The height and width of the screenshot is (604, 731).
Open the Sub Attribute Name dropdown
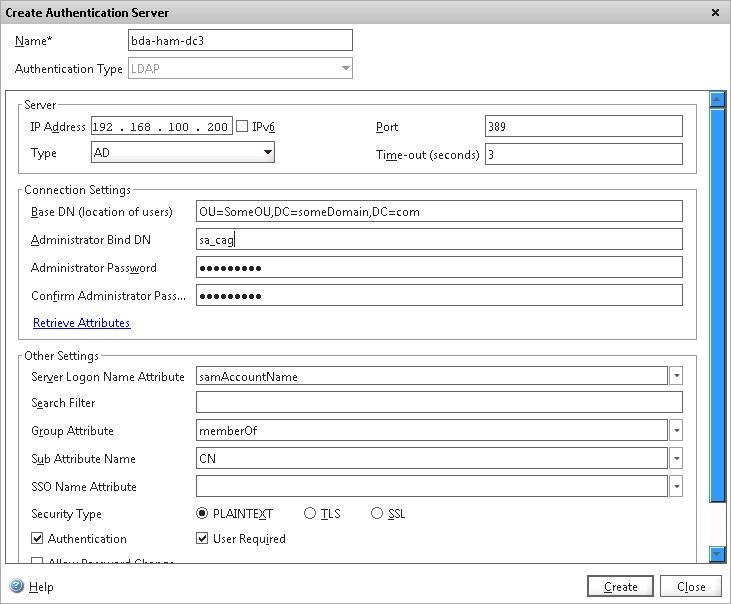[676, 459]
